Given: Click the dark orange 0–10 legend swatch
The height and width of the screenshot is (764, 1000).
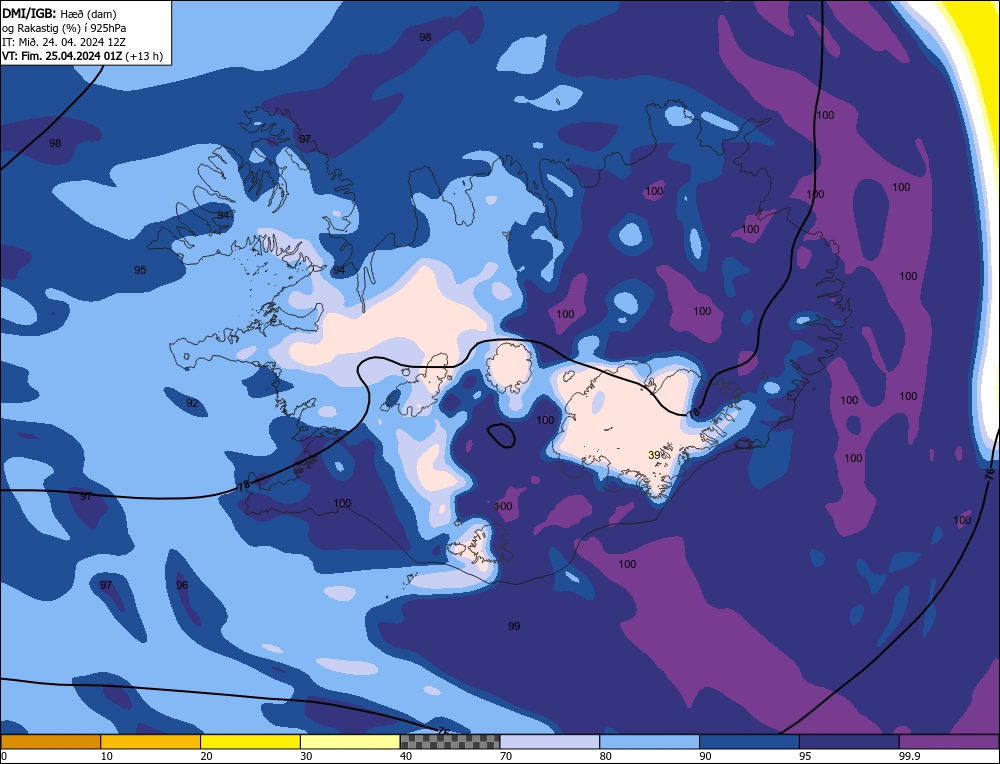Looking at the screenshot, I should pyautogui.click(x=50, y=742).
